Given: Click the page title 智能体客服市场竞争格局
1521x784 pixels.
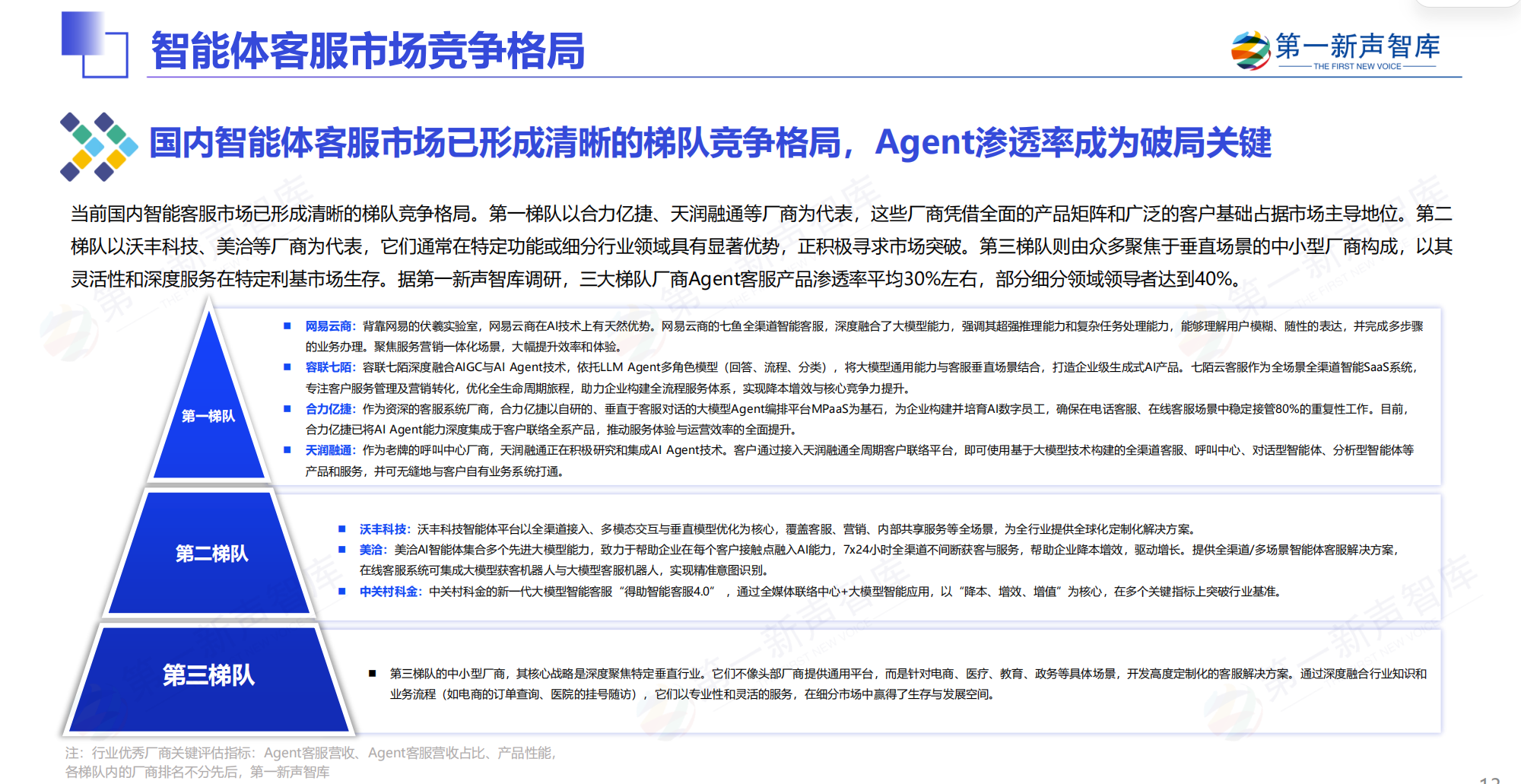Looking at the screenshot, I should pos(368,51).
